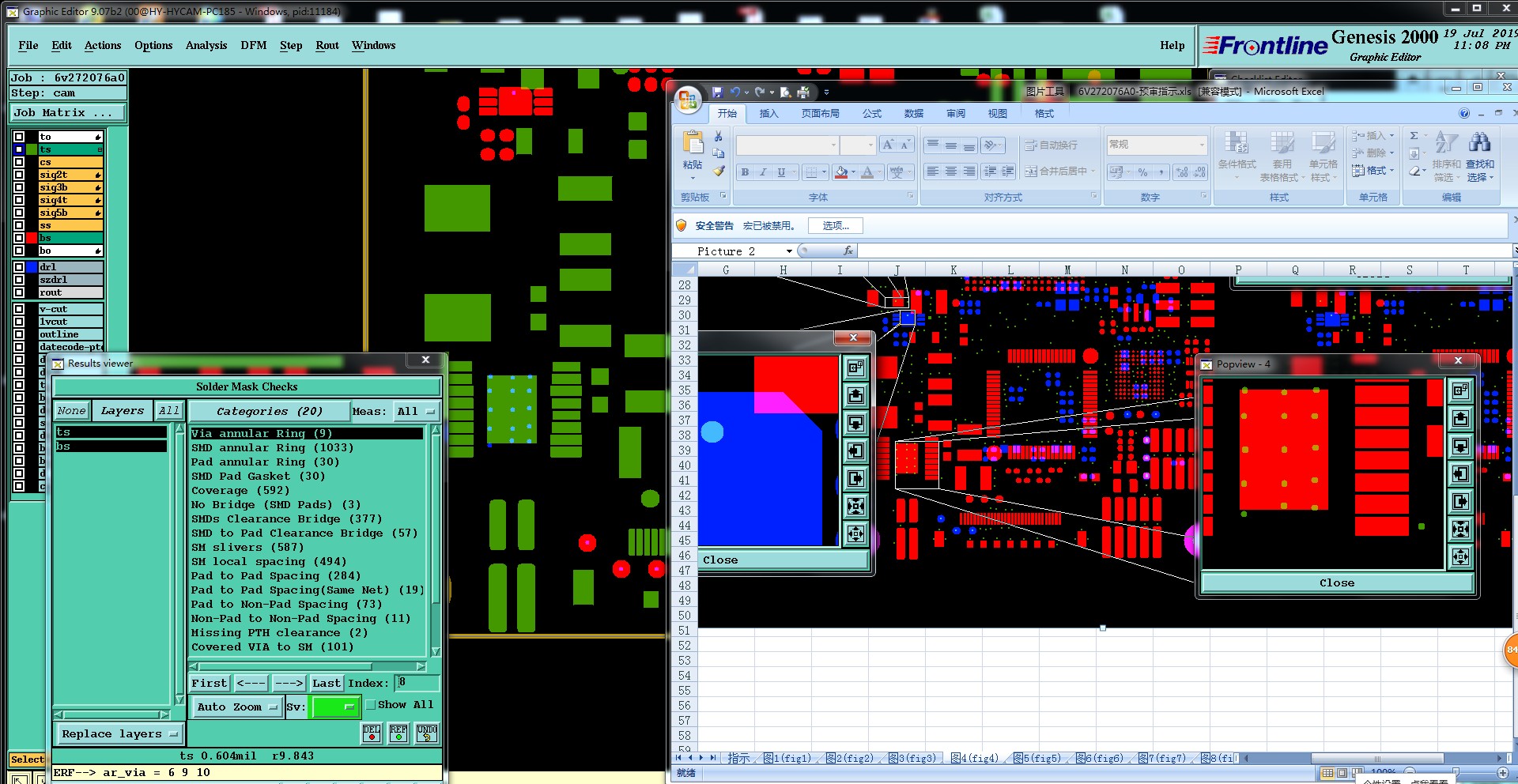
Task: Click the Excel Help question mark icon
Action: tap(1464, 114)
